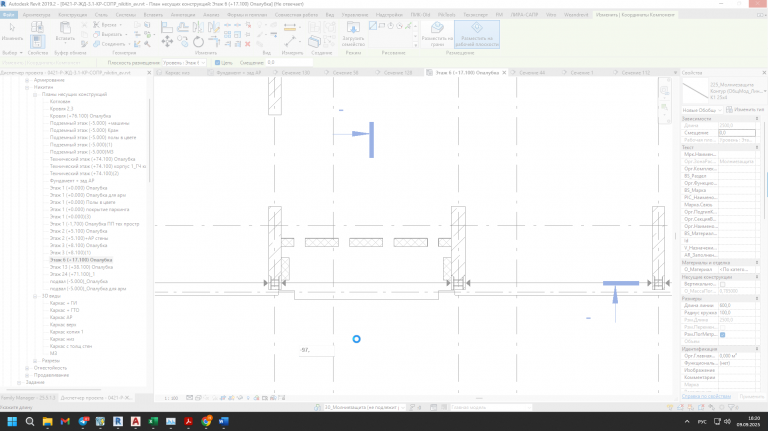Screen dimensions: 768x431
Task: Click the Справка по свойствам help link
Action: coord(706,396)
